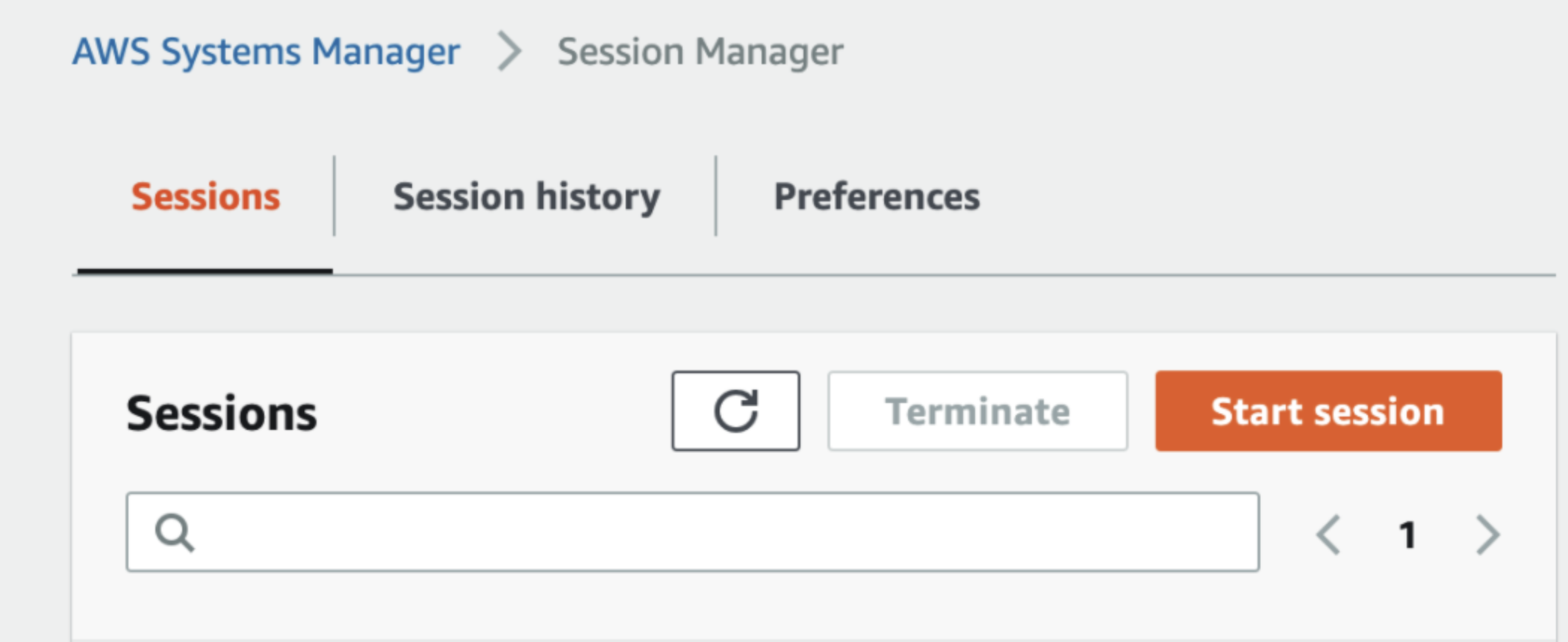Screen dimensions: 1568x642
Task: Switch to the Session history tab
Action: [526, 197]
